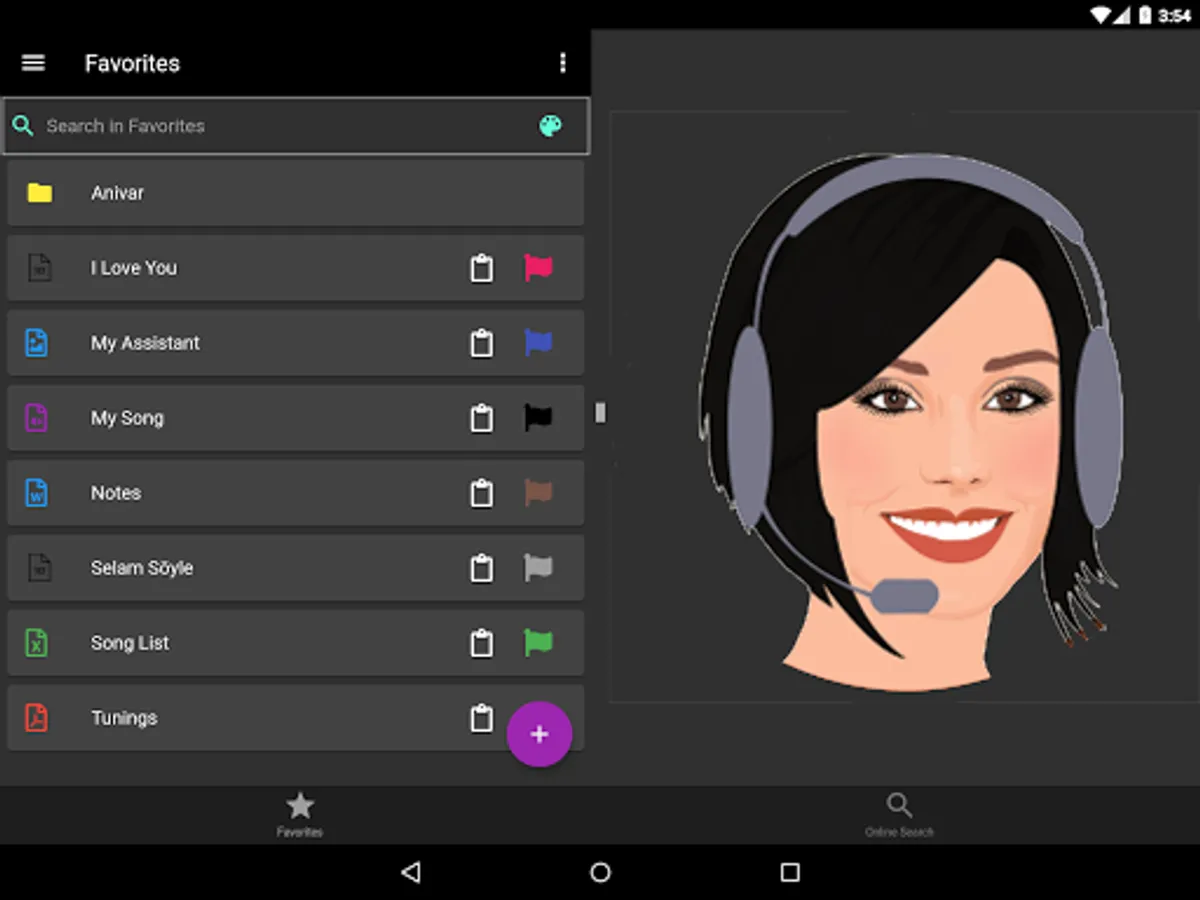Toggle the gray flag on Selam Söyle
1200x900 pixels.
coord(538,568)
